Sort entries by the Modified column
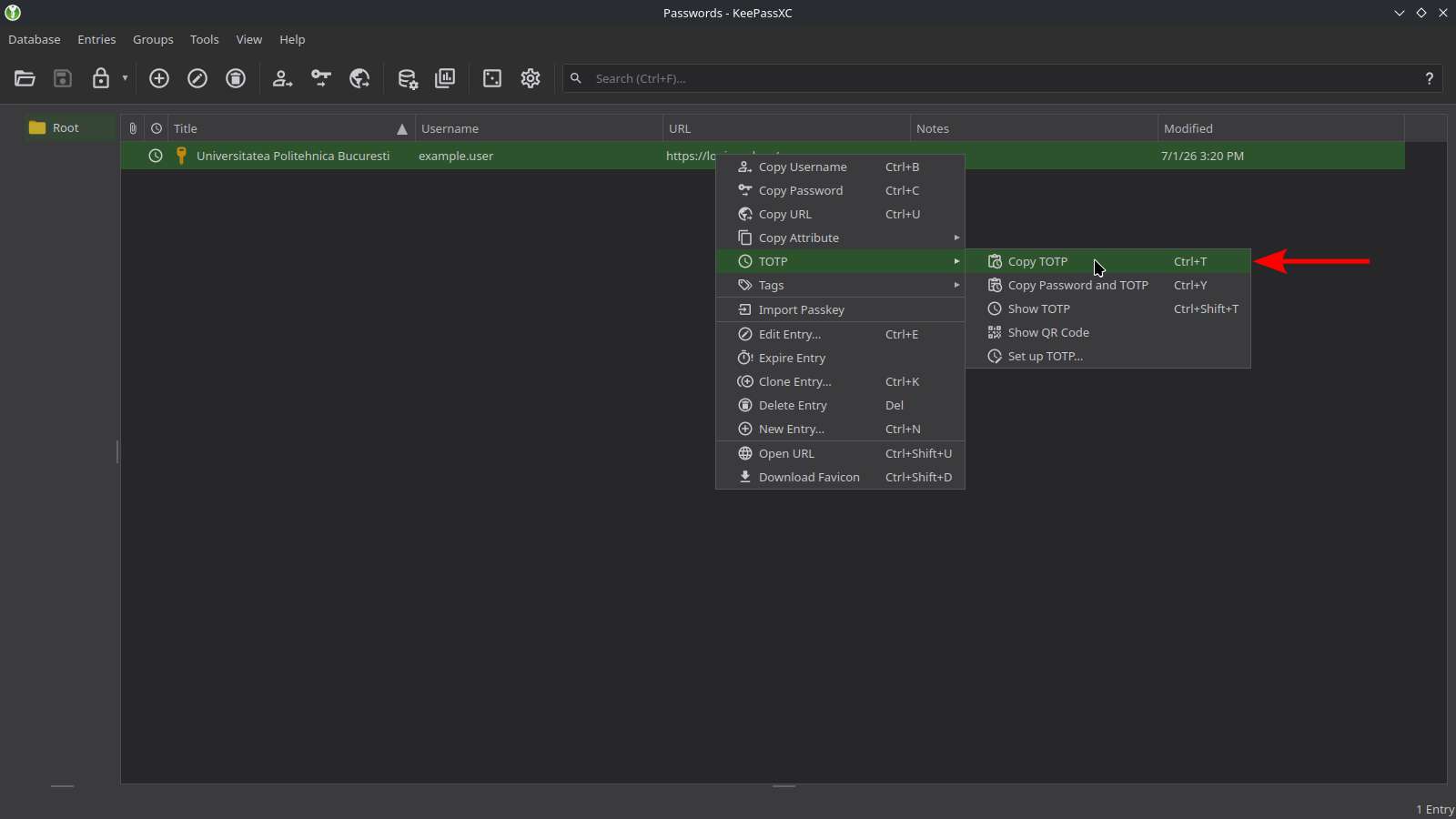 (1280, 128)
